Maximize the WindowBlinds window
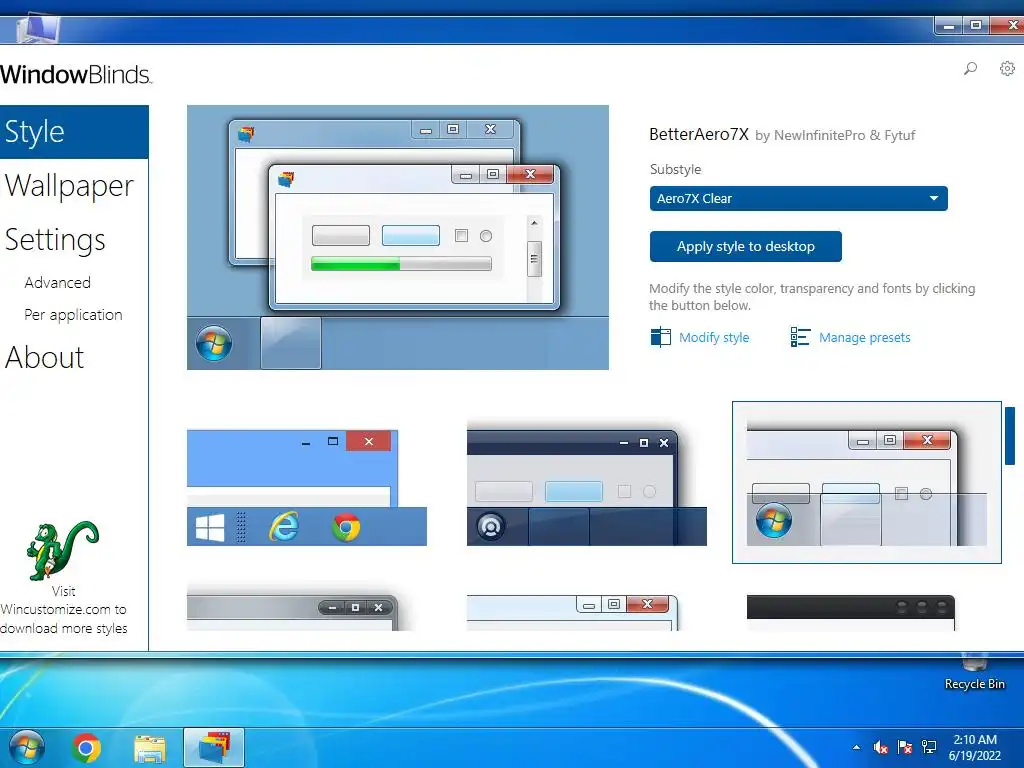 coord(976,25)
